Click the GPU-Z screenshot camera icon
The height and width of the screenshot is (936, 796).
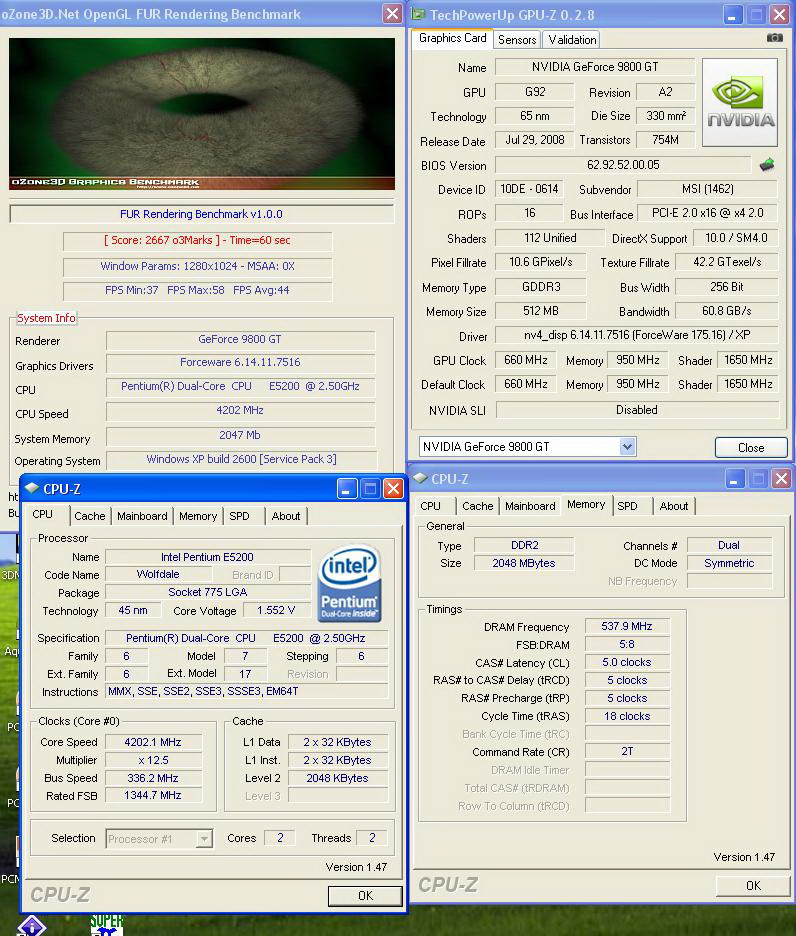tap(775, 38)
